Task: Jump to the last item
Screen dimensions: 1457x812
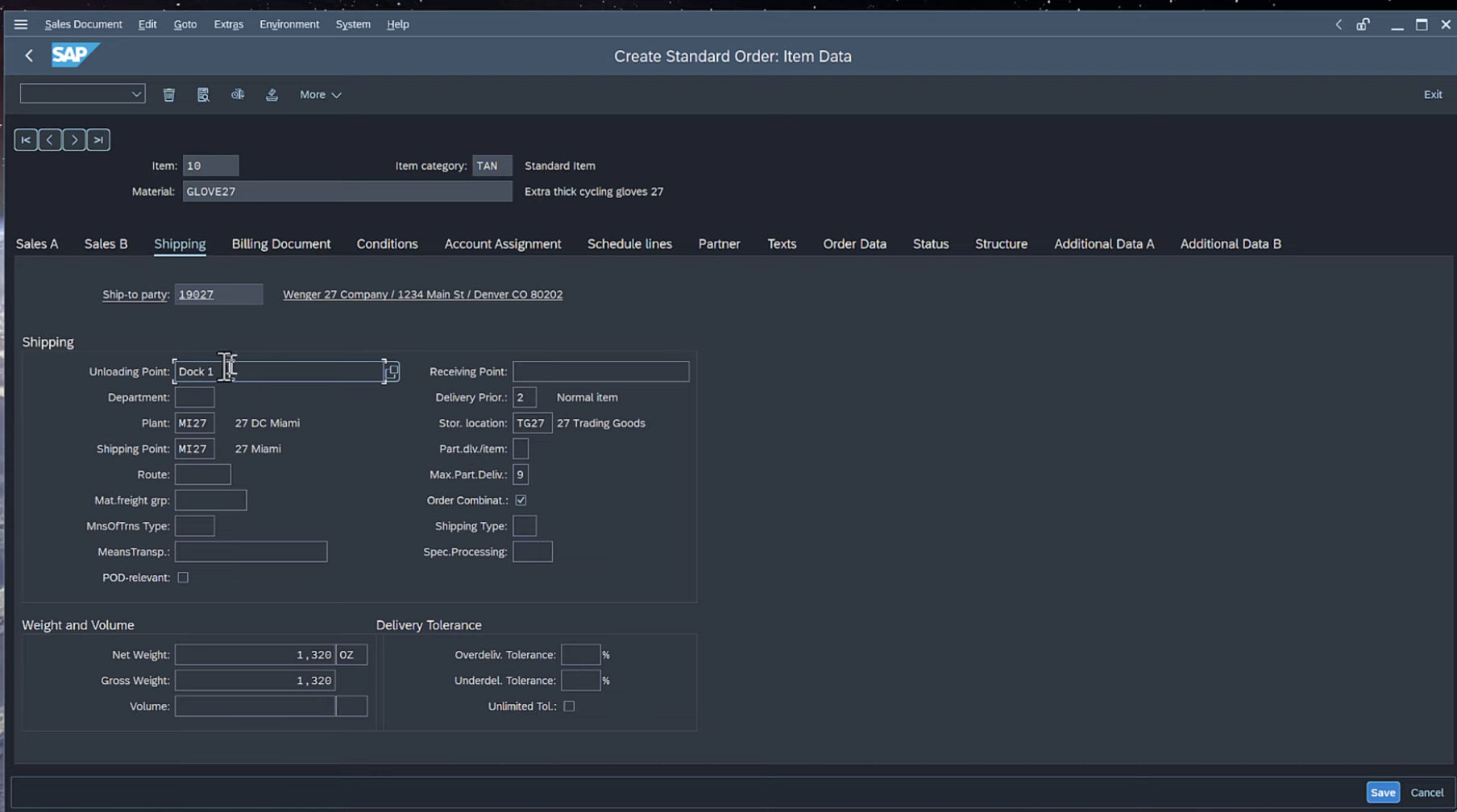Action: [x=98, y=140]
